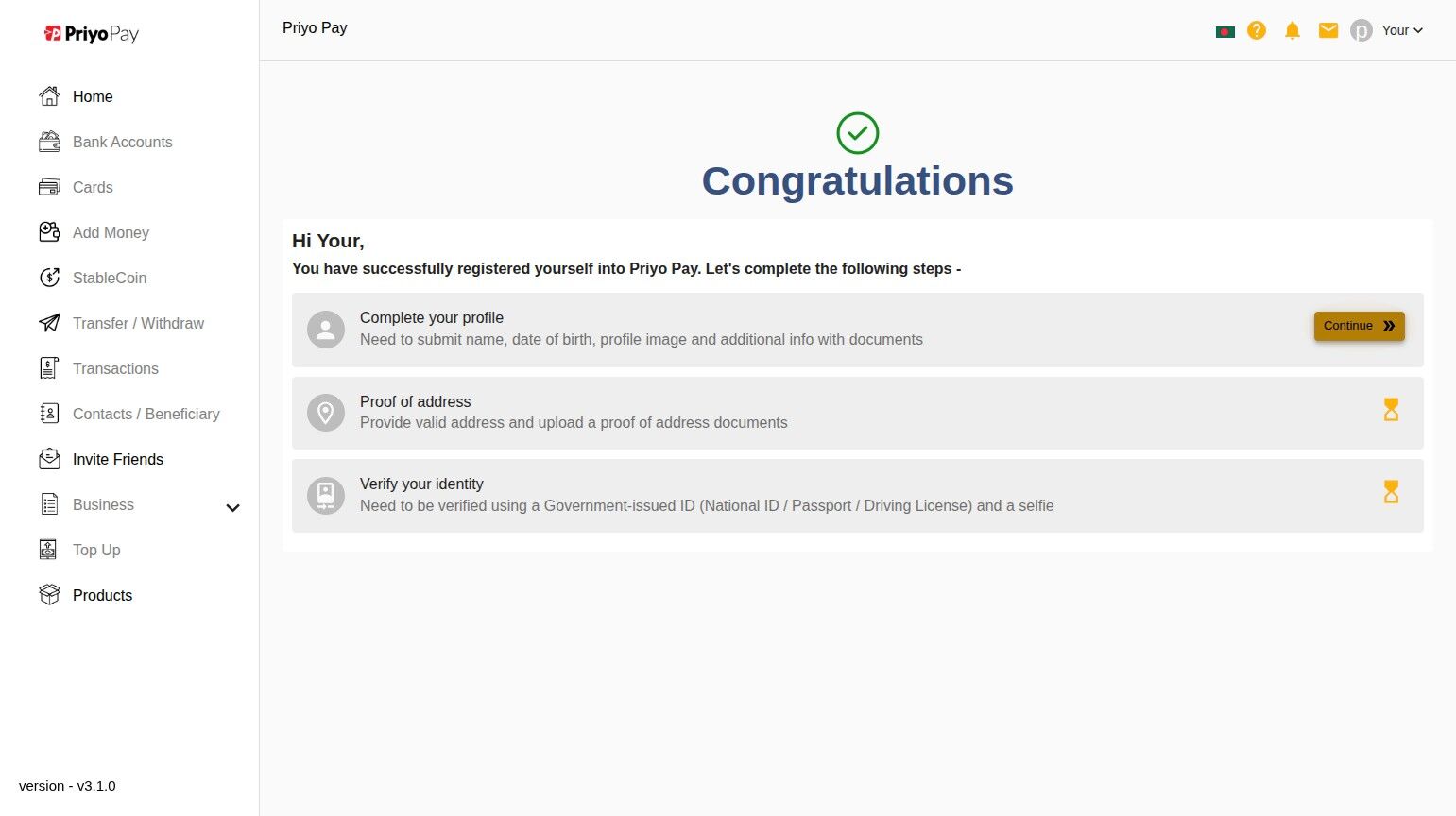This screenshot has height=816, width=1456.
Task: Open Transactions in the sidebar
Action: click(115, 368)
